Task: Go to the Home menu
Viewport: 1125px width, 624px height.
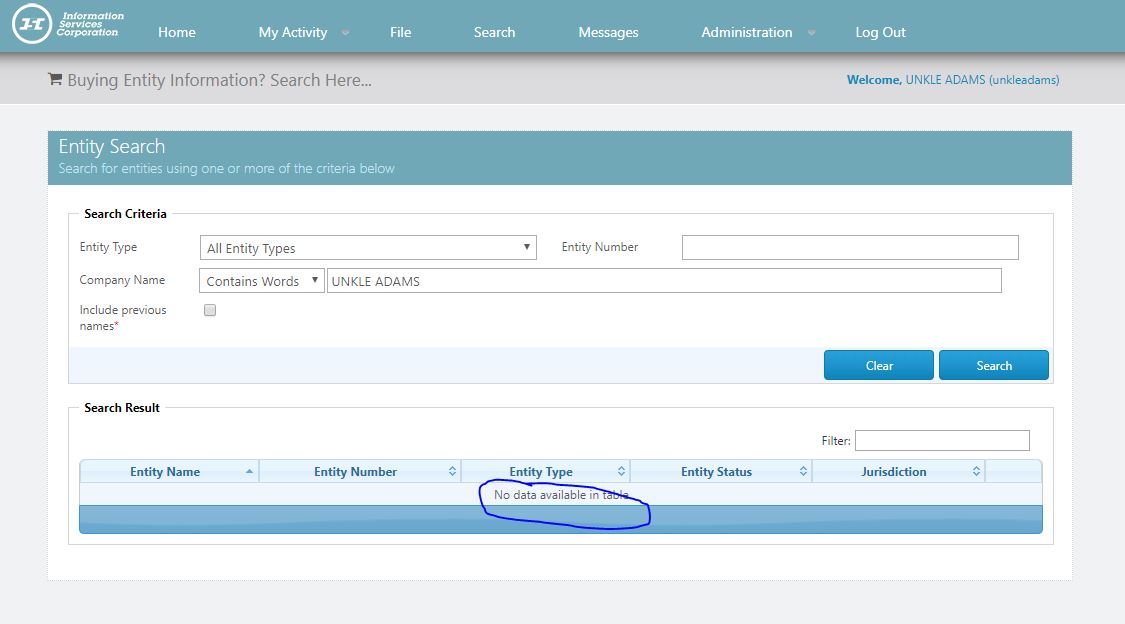Action: 176,32
